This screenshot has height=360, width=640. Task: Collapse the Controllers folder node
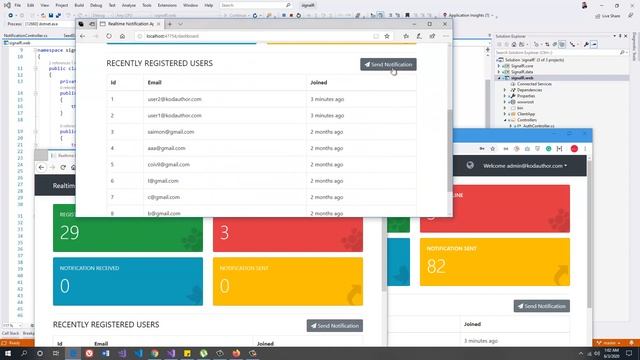[504, 120]
